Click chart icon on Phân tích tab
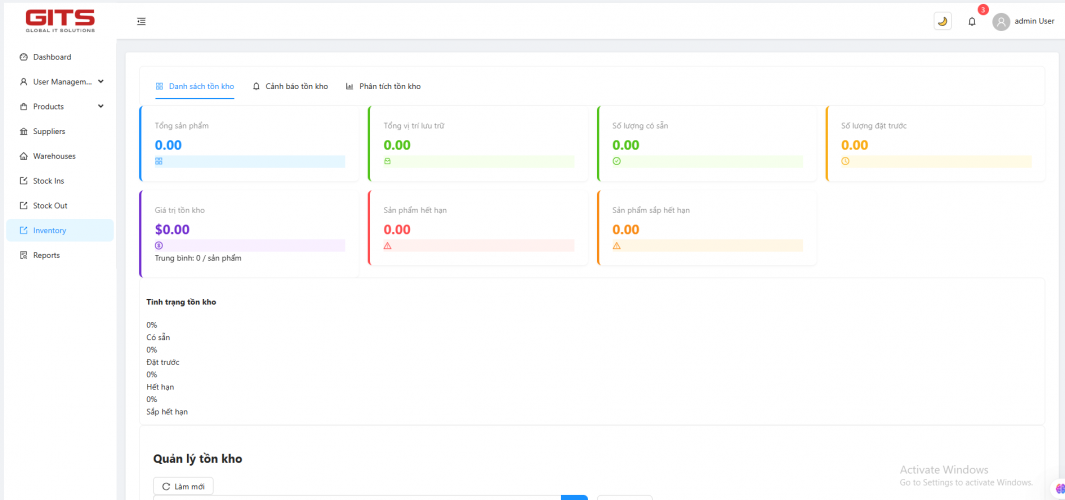 click(x=349, y=86)
